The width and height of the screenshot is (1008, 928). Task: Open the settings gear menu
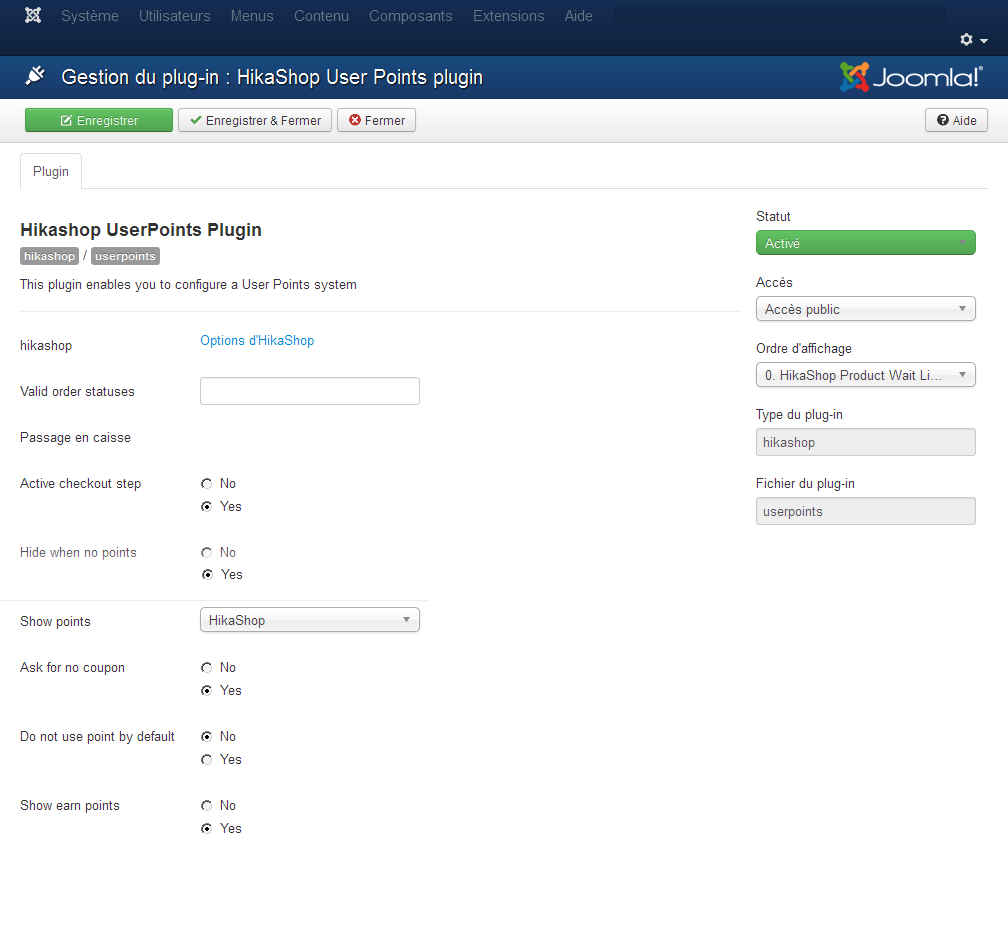tap(973, 40)
